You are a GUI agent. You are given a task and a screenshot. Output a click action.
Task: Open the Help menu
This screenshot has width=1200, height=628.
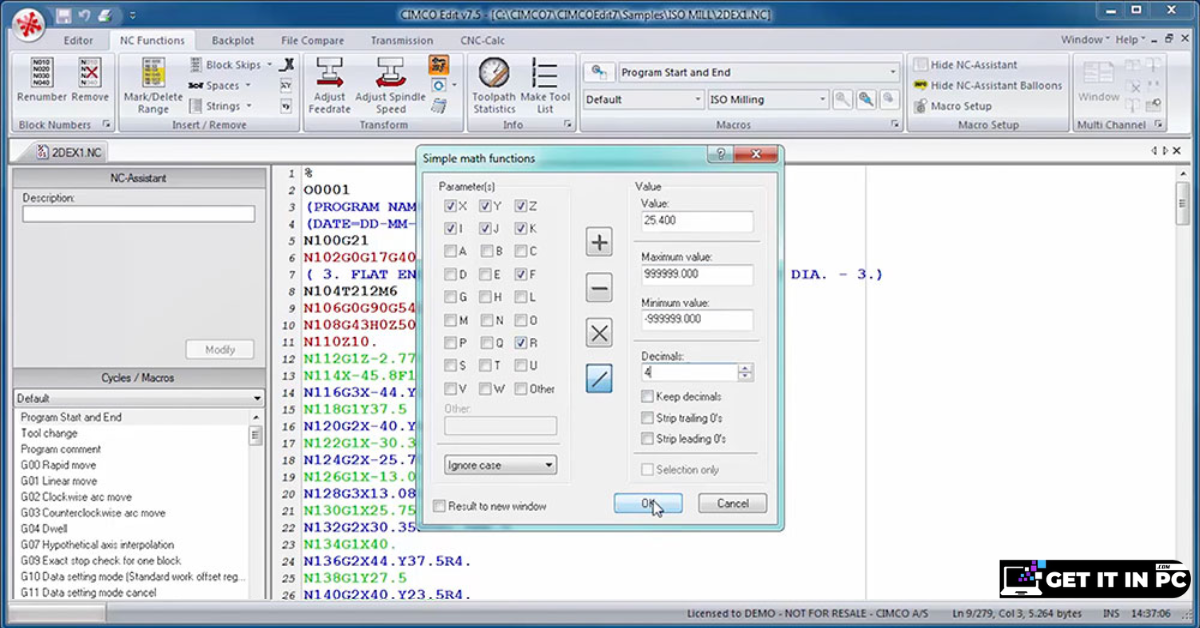pos(1130,40)
